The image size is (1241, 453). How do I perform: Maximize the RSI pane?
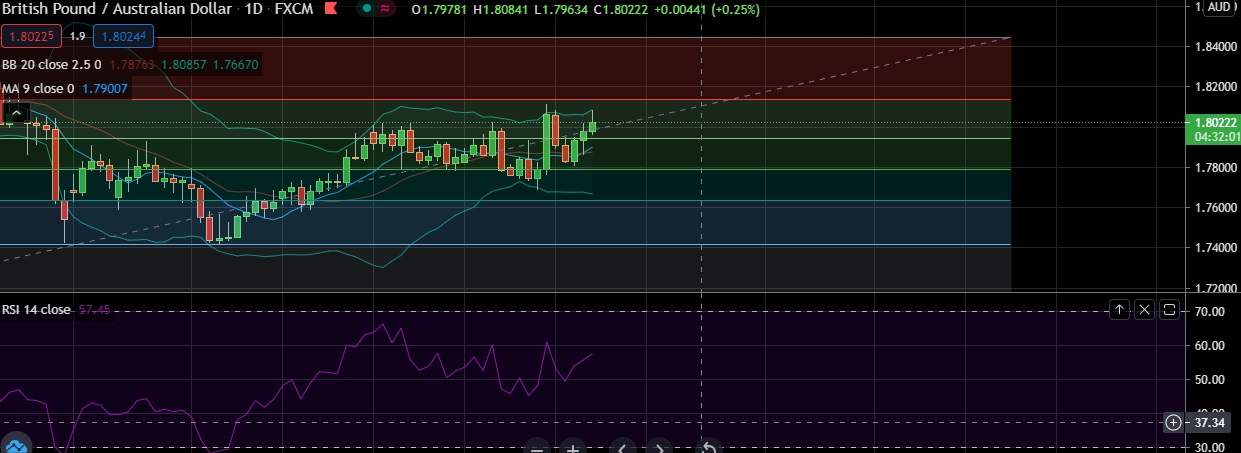[1171, 310]
